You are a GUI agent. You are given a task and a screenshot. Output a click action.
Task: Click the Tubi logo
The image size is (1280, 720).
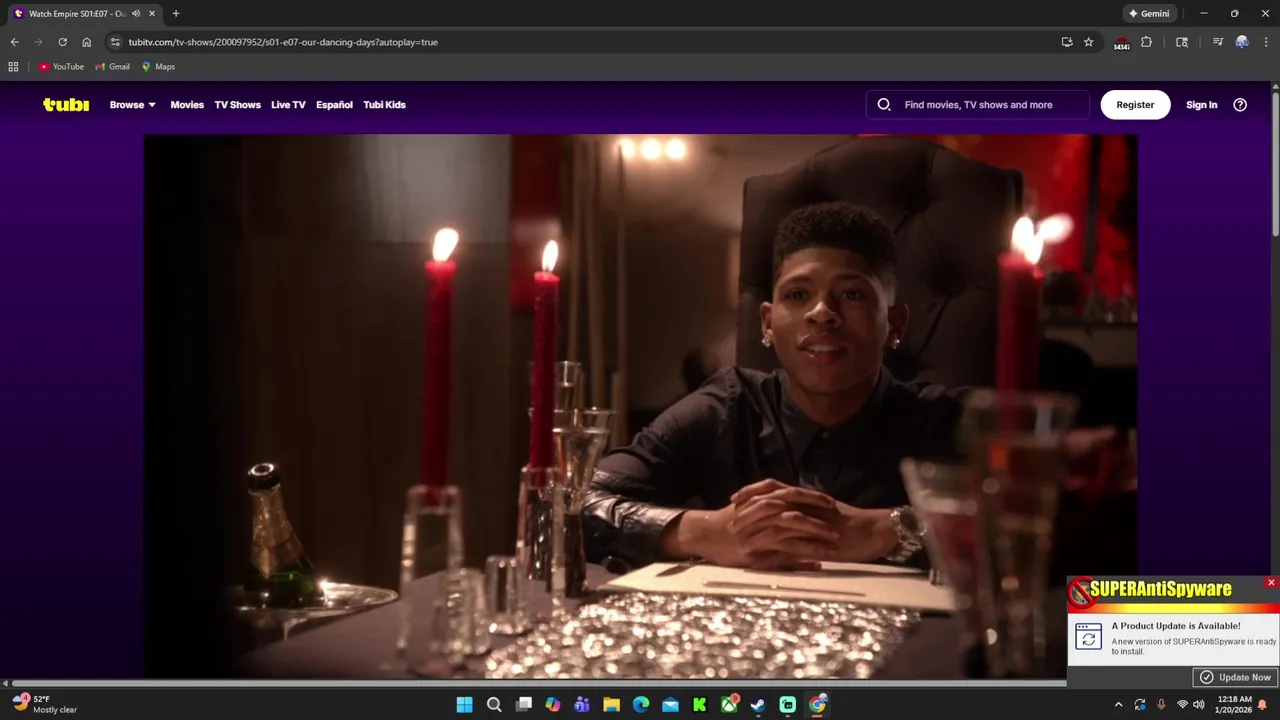click(x=66, y=105)
